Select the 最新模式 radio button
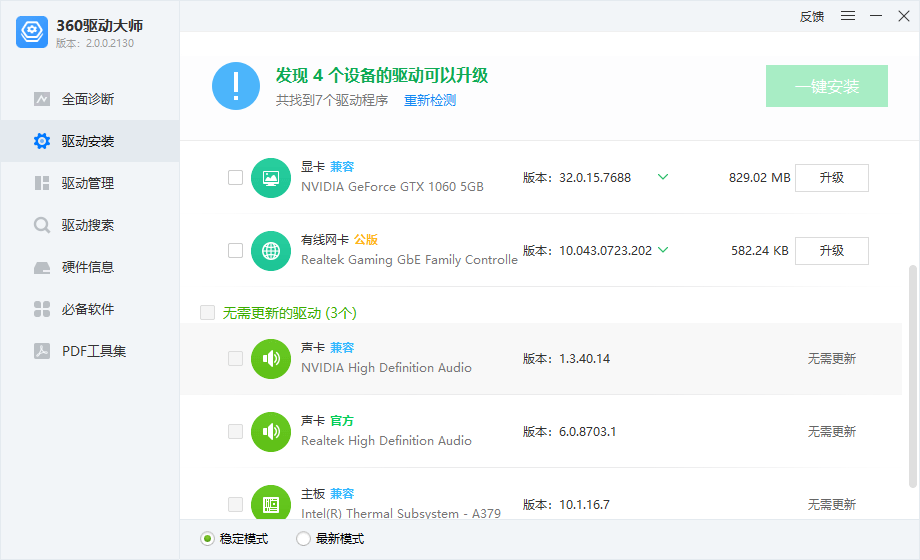This screenshot has width=920, height=560. click(x=303, y=539)
